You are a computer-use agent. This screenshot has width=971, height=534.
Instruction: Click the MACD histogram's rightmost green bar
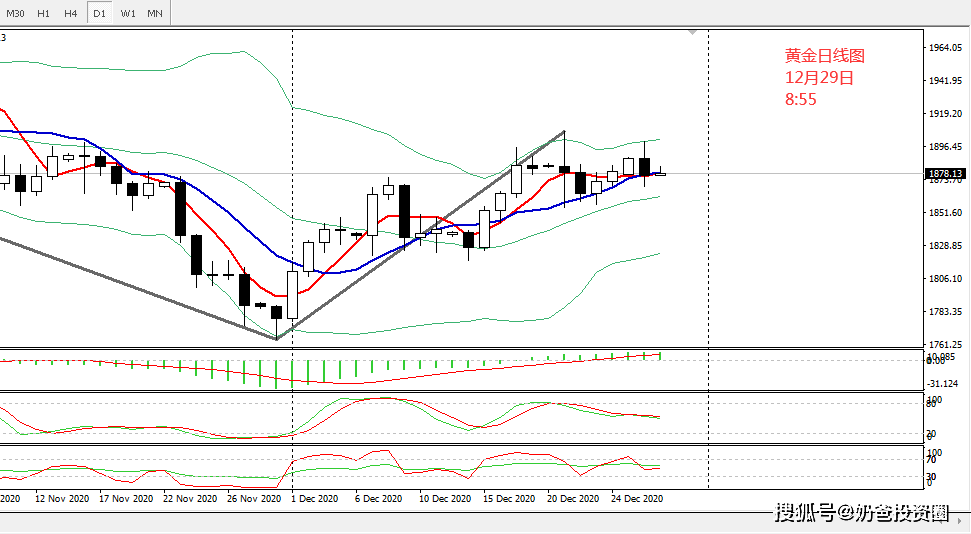[660, 355]
